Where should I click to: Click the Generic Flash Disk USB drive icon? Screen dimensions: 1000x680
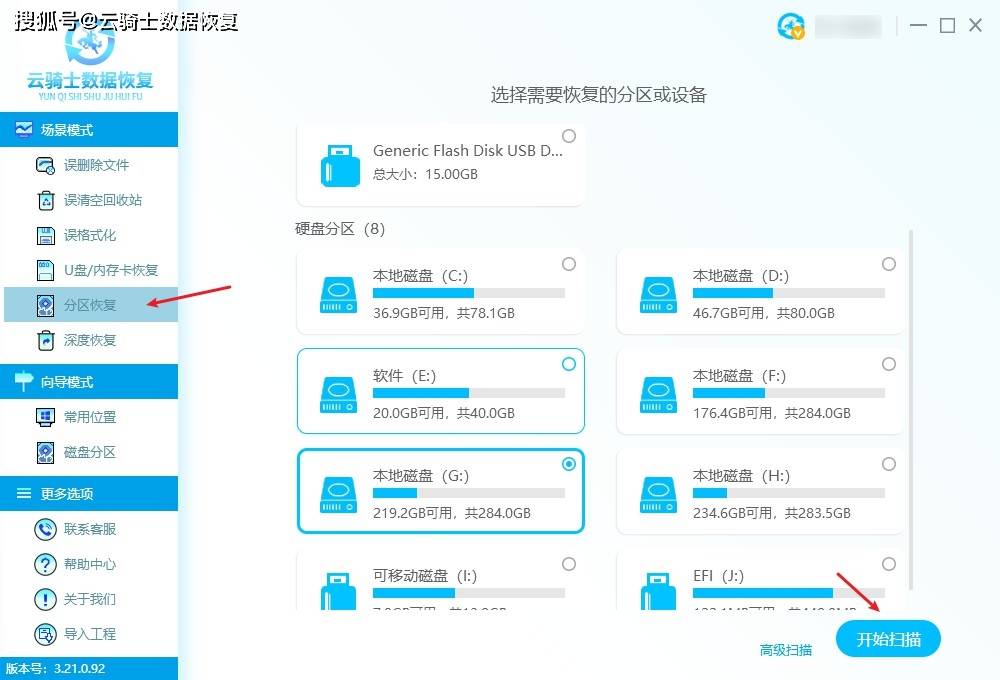coord(340,166)
